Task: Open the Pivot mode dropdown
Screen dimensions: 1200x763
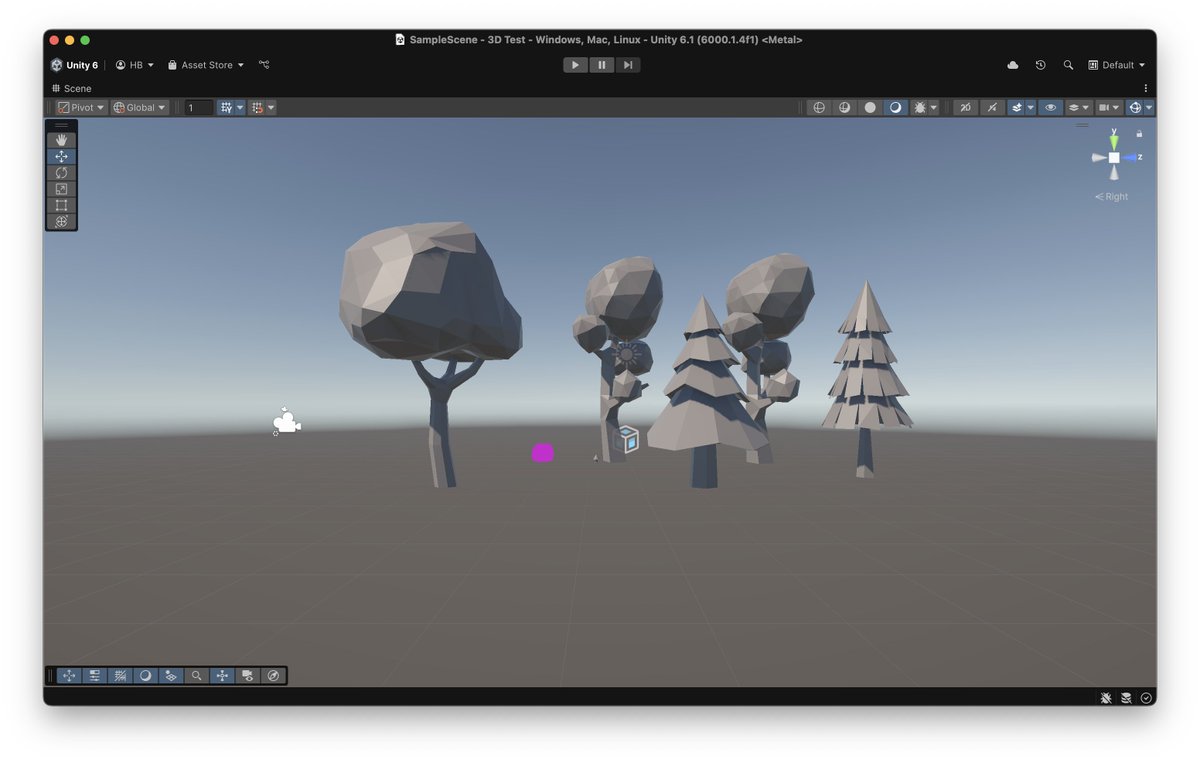Action: coord(80,107)
